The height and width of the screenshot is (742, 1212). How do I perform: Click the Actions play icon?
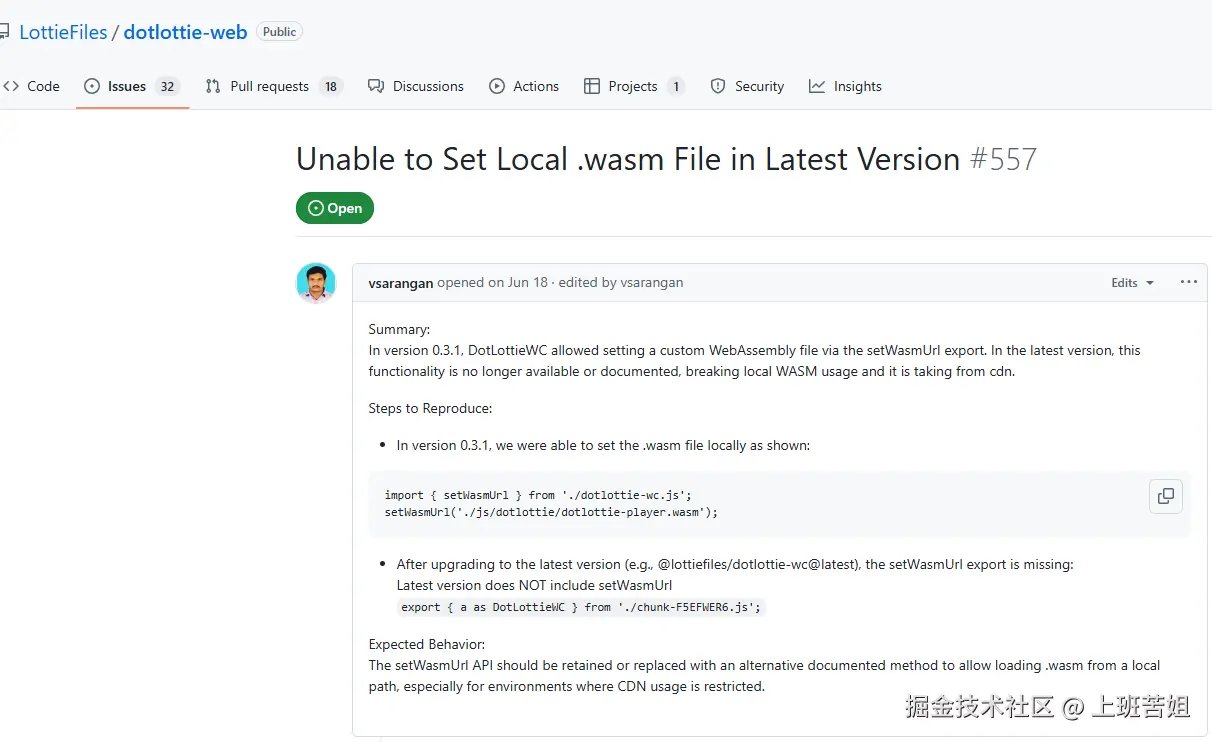click(497, 86)
